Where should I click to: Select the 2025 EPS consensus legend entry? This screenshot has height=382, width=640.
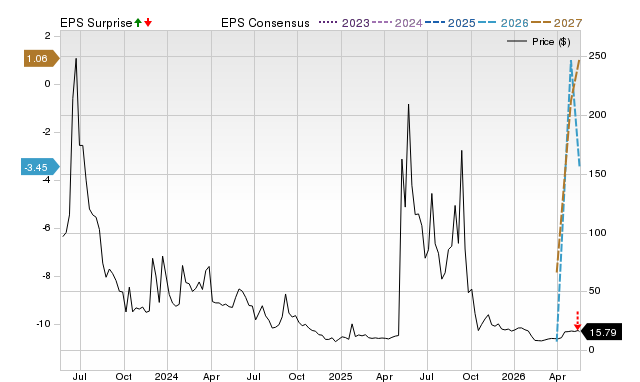pos(450,23)
